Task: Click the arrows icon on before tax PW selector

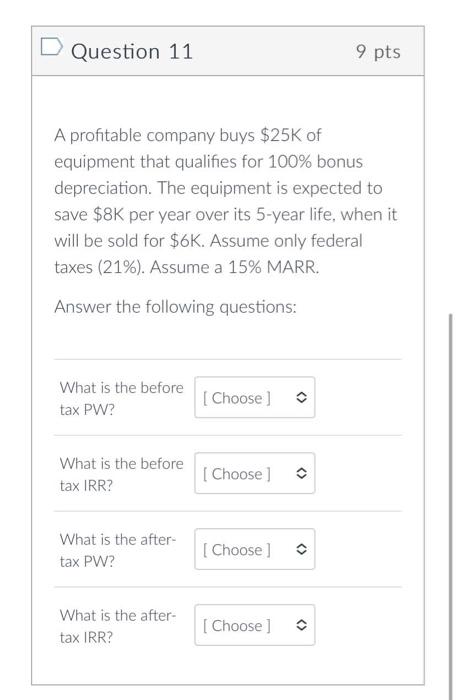Action: point(301,398)
